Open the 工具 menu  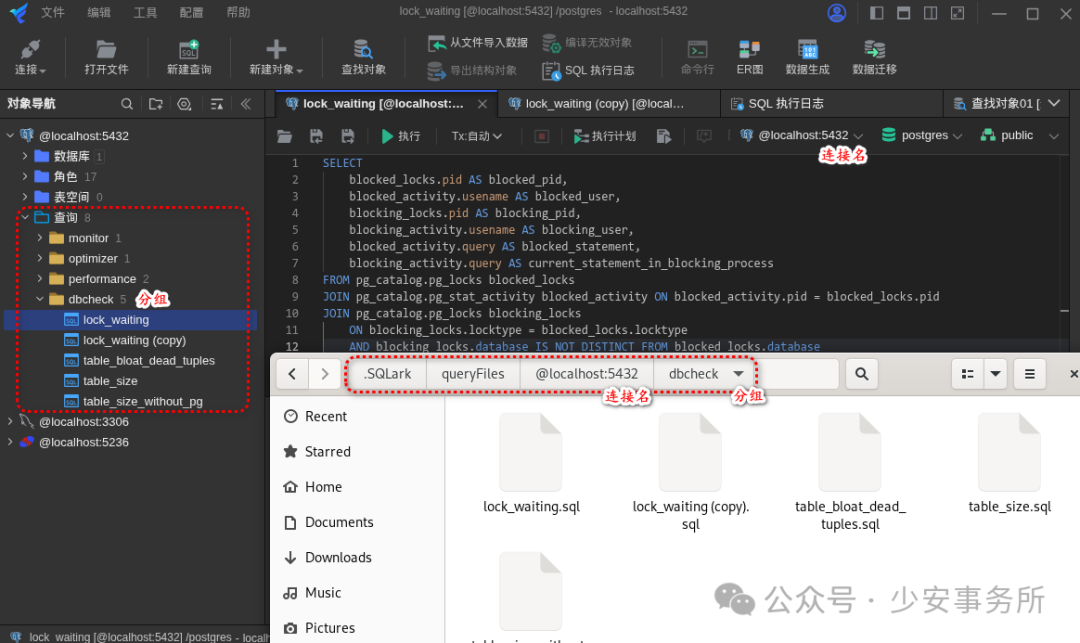145,12
